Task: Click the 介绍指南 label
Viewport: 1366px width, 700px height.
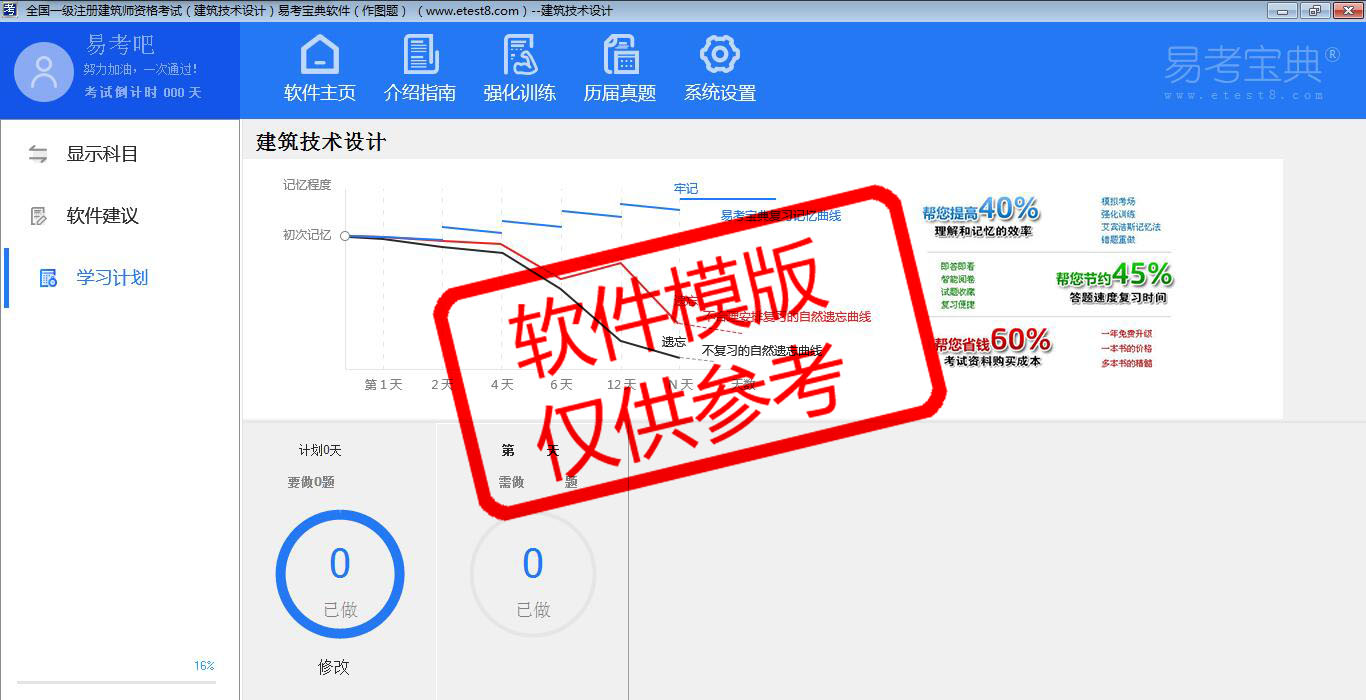Action: 420,93
